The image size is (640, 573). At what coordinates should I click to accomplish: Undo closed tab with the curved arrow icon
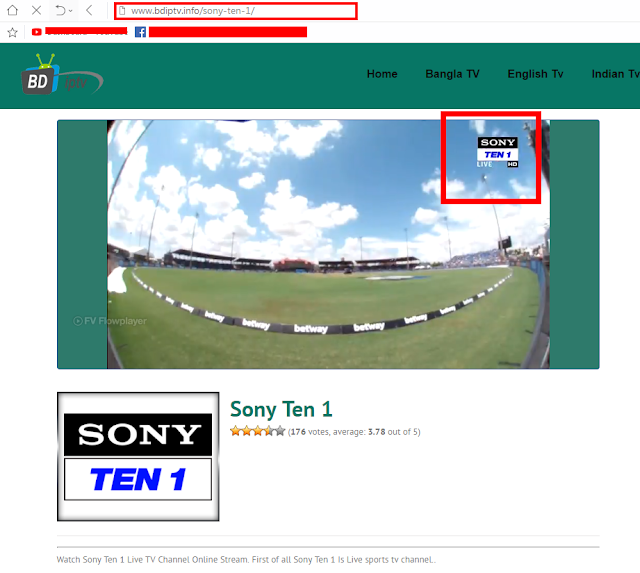60,10
